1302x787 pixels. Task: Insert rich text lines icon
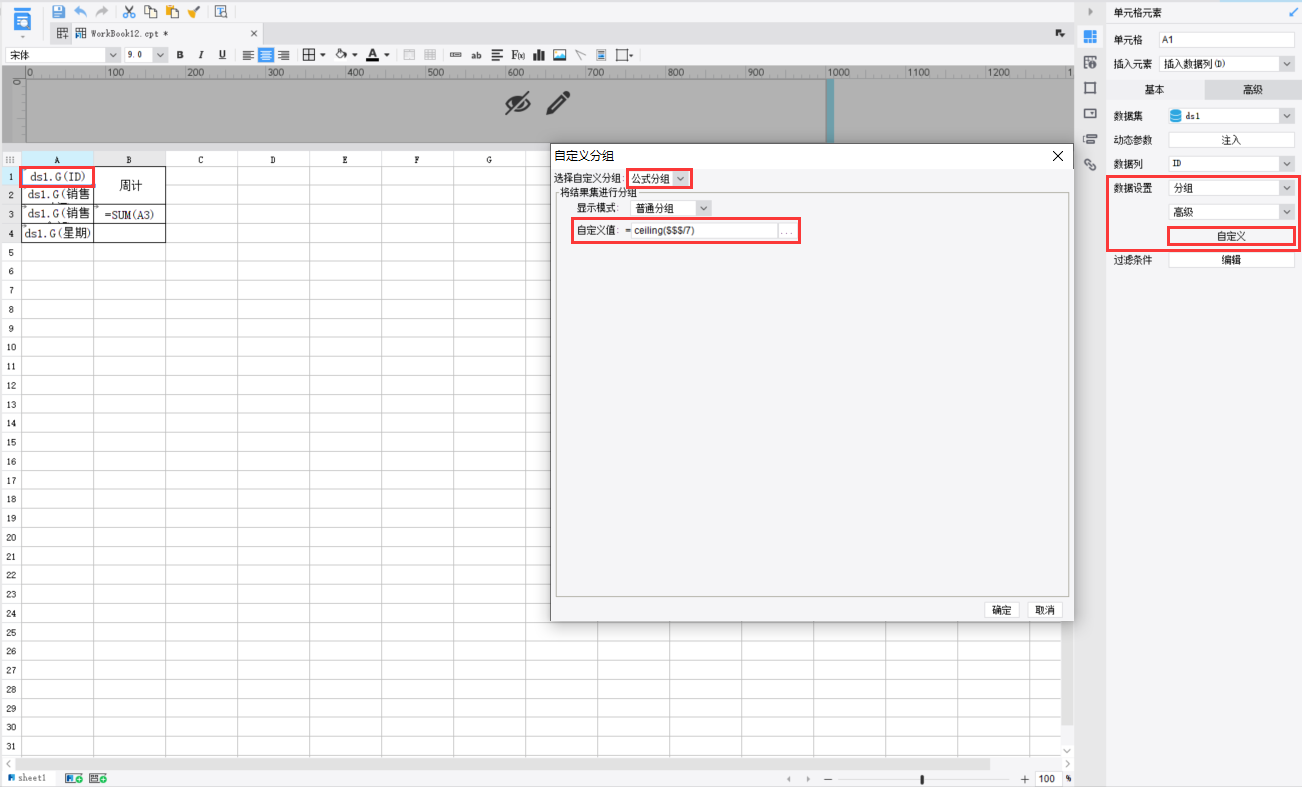[498, 55]
